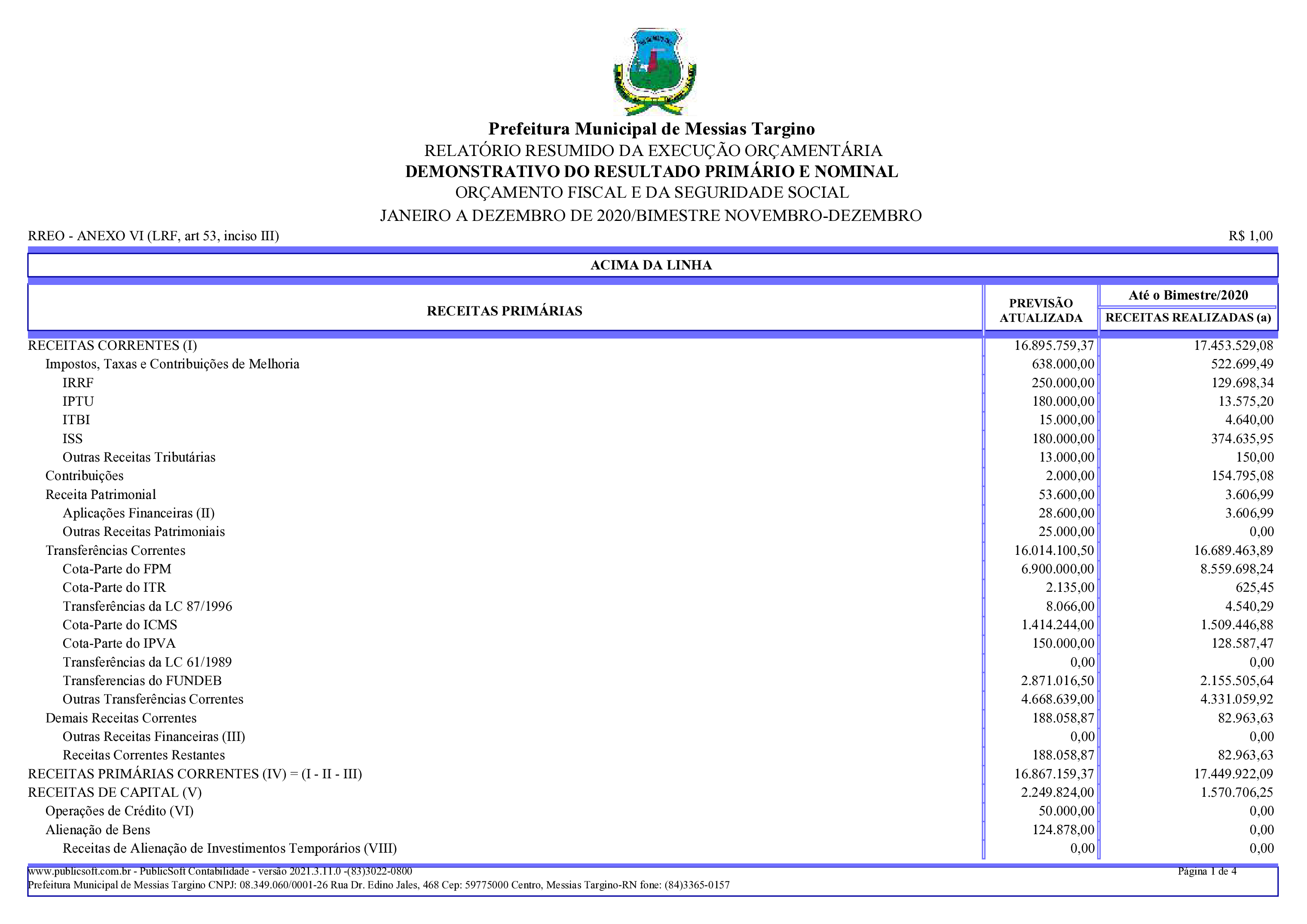Select the Cota-Parte do ICMS value 1.414.244,00
The height and width of the screenshot is (924, 1307).
click(x=1057, y=625)
